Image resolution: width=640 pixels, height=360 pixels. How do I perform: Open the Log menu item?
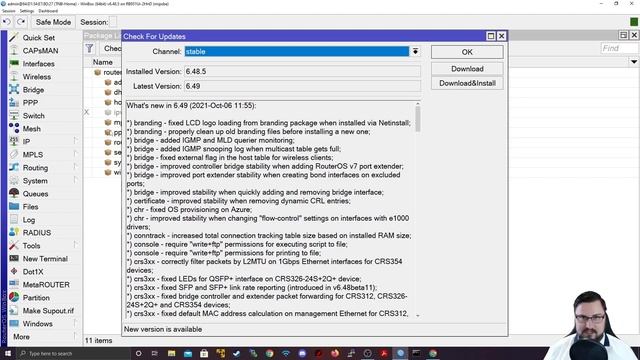pyautogui.click(x=29, y=220)
